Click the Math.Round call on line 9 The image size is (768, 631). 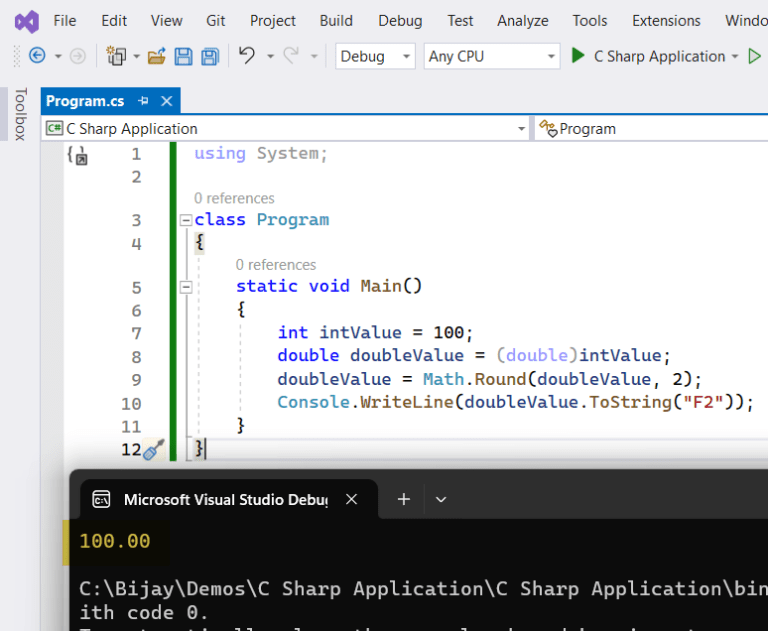click(474, 379)
